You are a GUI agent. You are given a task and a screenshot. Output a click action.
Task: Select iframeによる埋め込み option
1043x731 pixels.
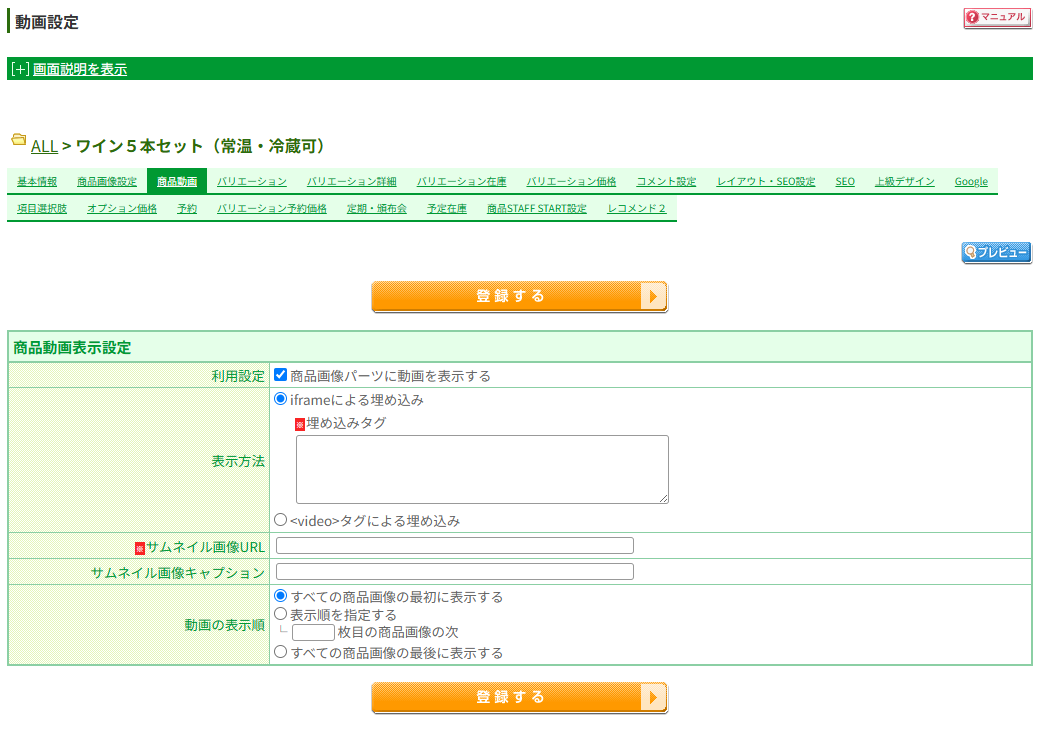coord(279,397)
